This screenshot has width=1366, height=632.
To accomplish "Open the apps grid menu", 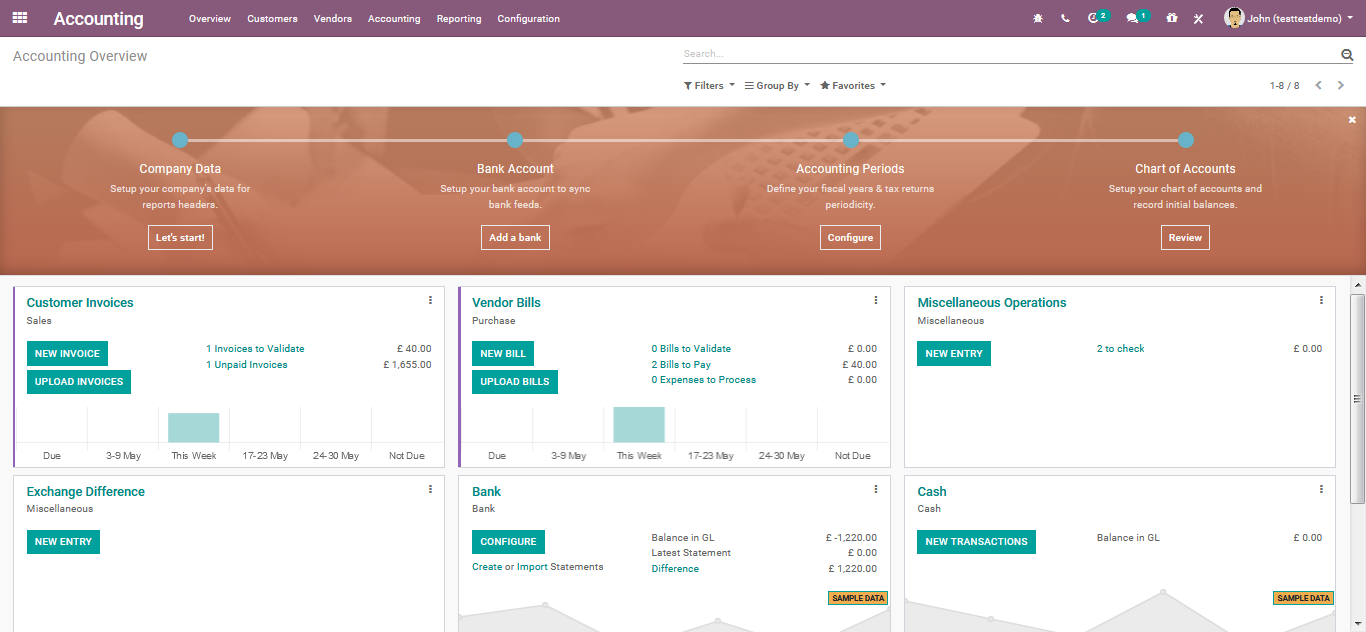I will point(20,18).
